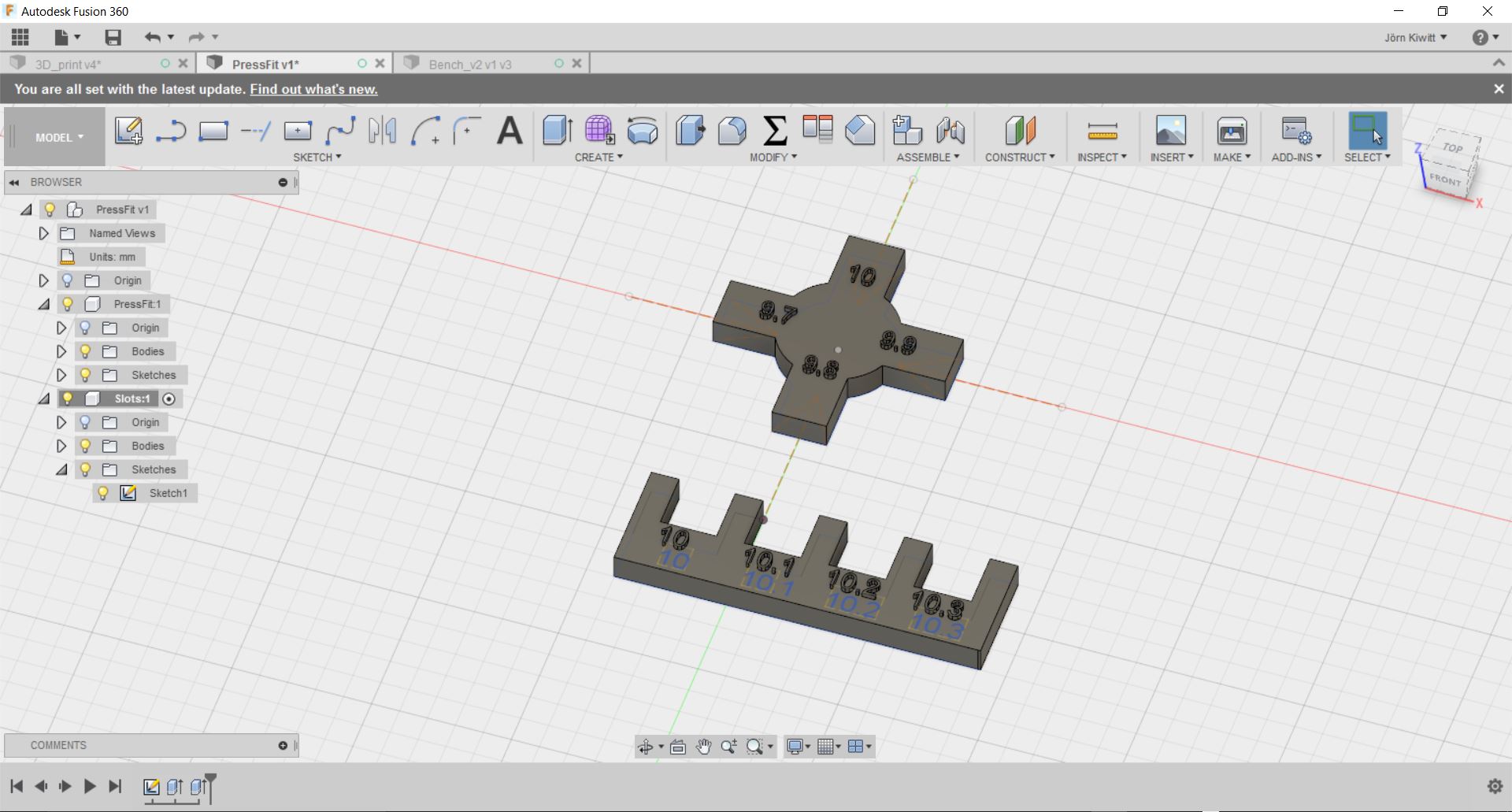Toggle visibility of Bodies under Slots:1
Image resolution: width=1512 pixels, height=812 pixels.
(85, 446)
